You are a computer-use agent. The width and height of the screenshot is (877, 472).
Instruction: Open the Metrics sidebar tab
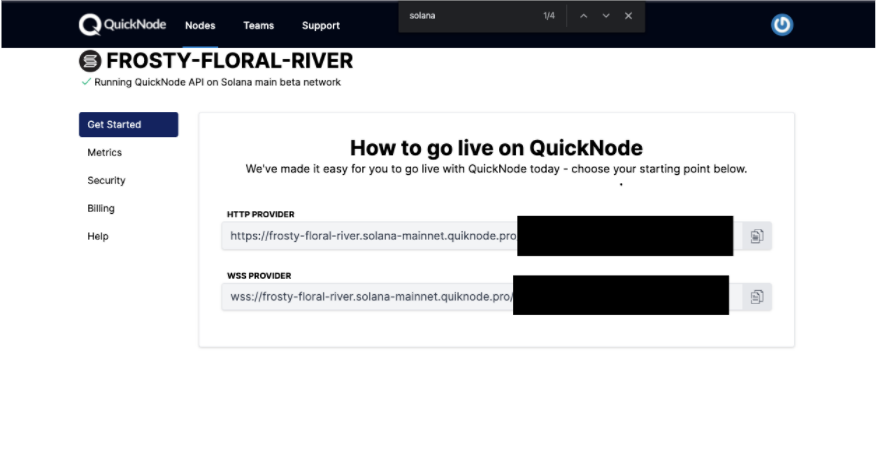click(x=105, y=152)
